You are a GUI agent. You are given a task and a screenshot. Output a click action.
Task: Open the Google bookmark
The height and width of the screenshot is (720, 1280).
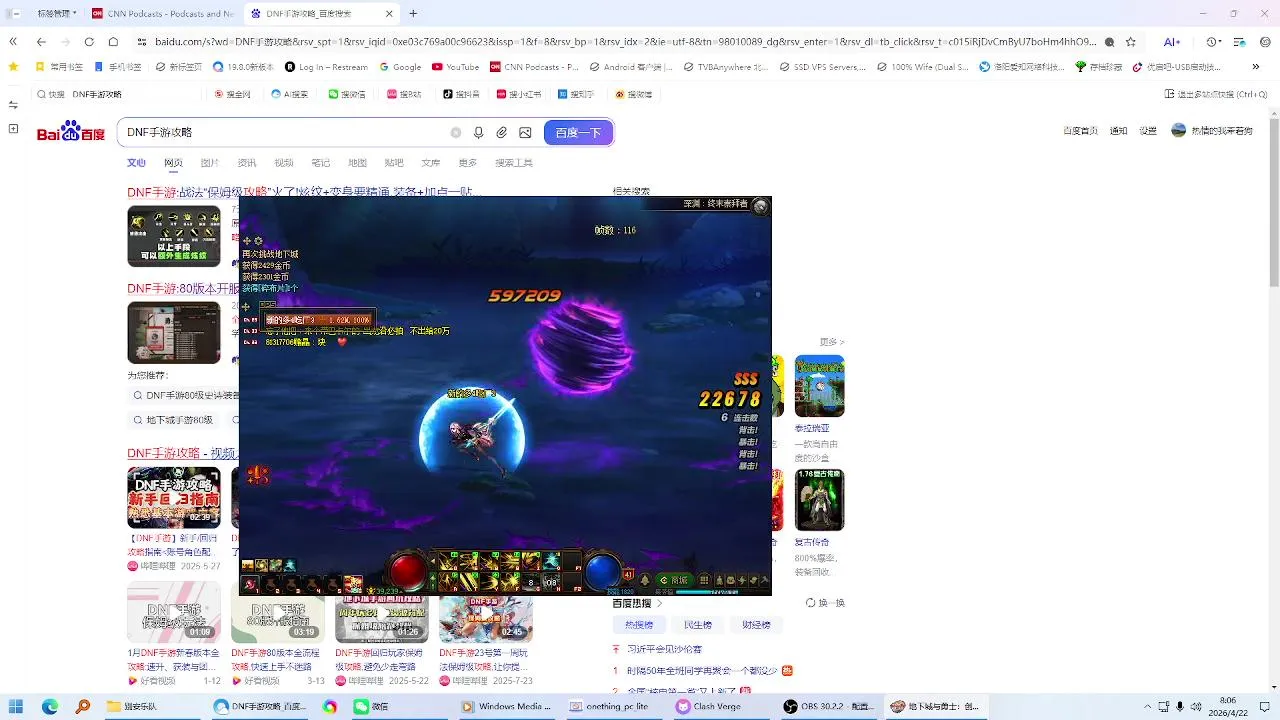tap(400, 67)
